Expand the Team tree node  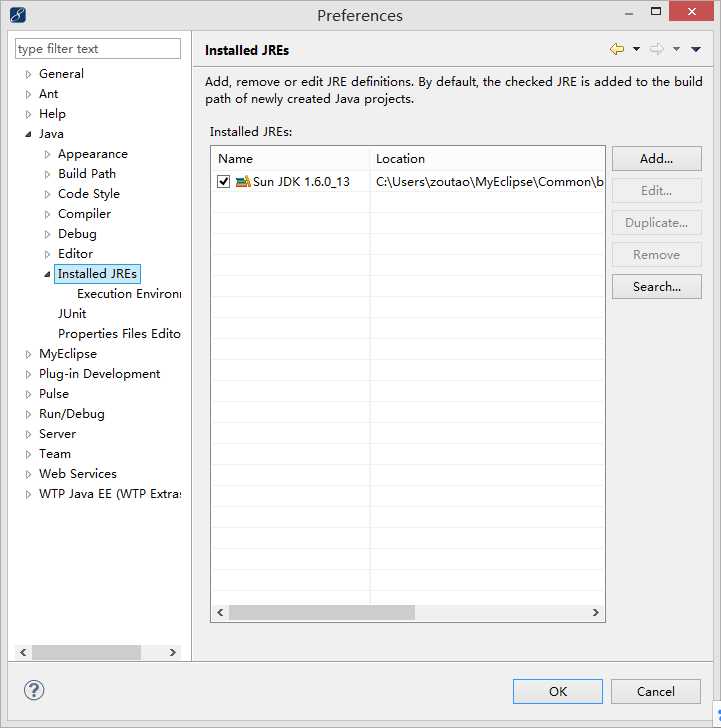pyautogui.click(x=28, y=454)
